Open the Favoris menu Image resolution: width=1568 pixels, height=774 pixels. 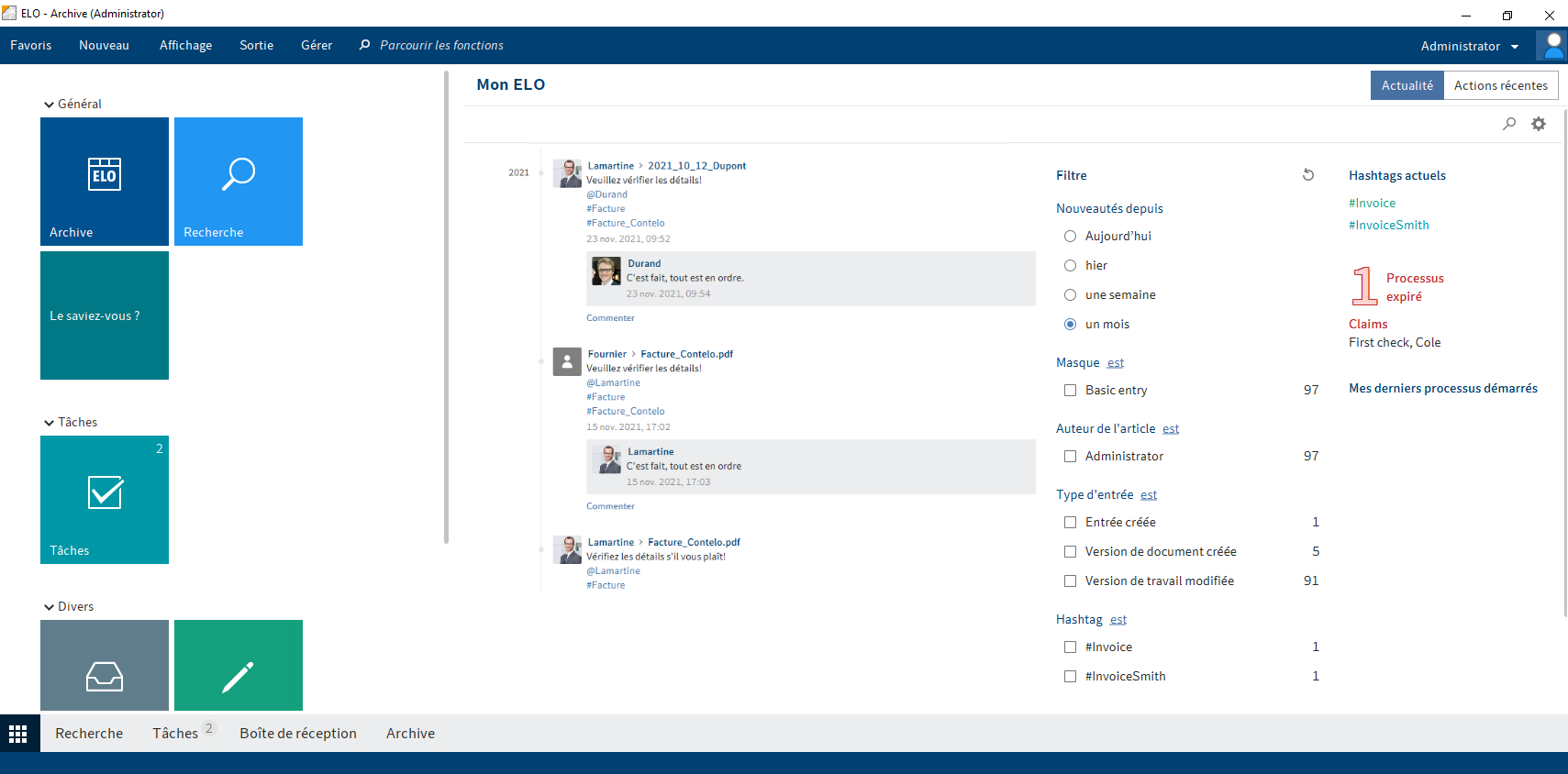(31, 45)
